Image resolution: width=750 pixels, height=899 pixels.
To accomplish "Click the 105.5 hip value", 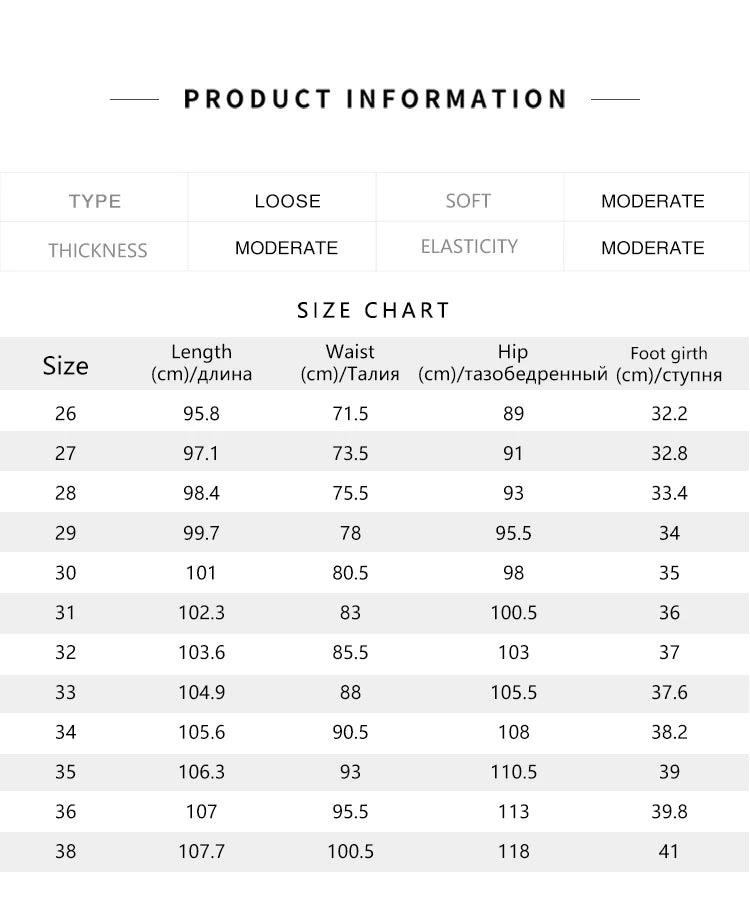I will [x=513, y=692].
